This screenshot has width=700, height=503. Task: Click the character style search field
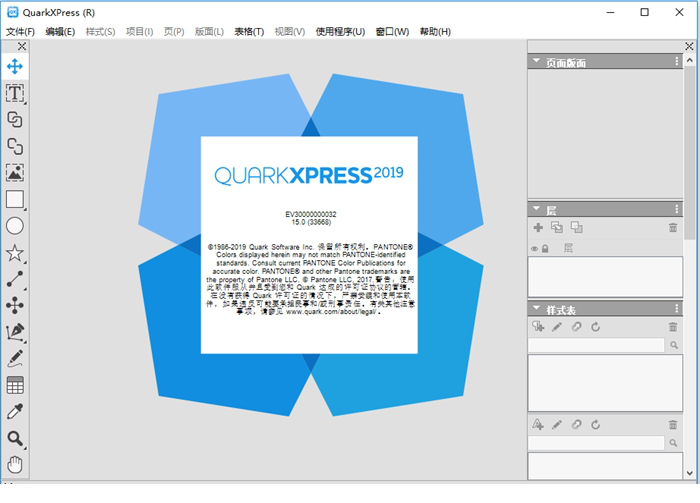point(596,443)
